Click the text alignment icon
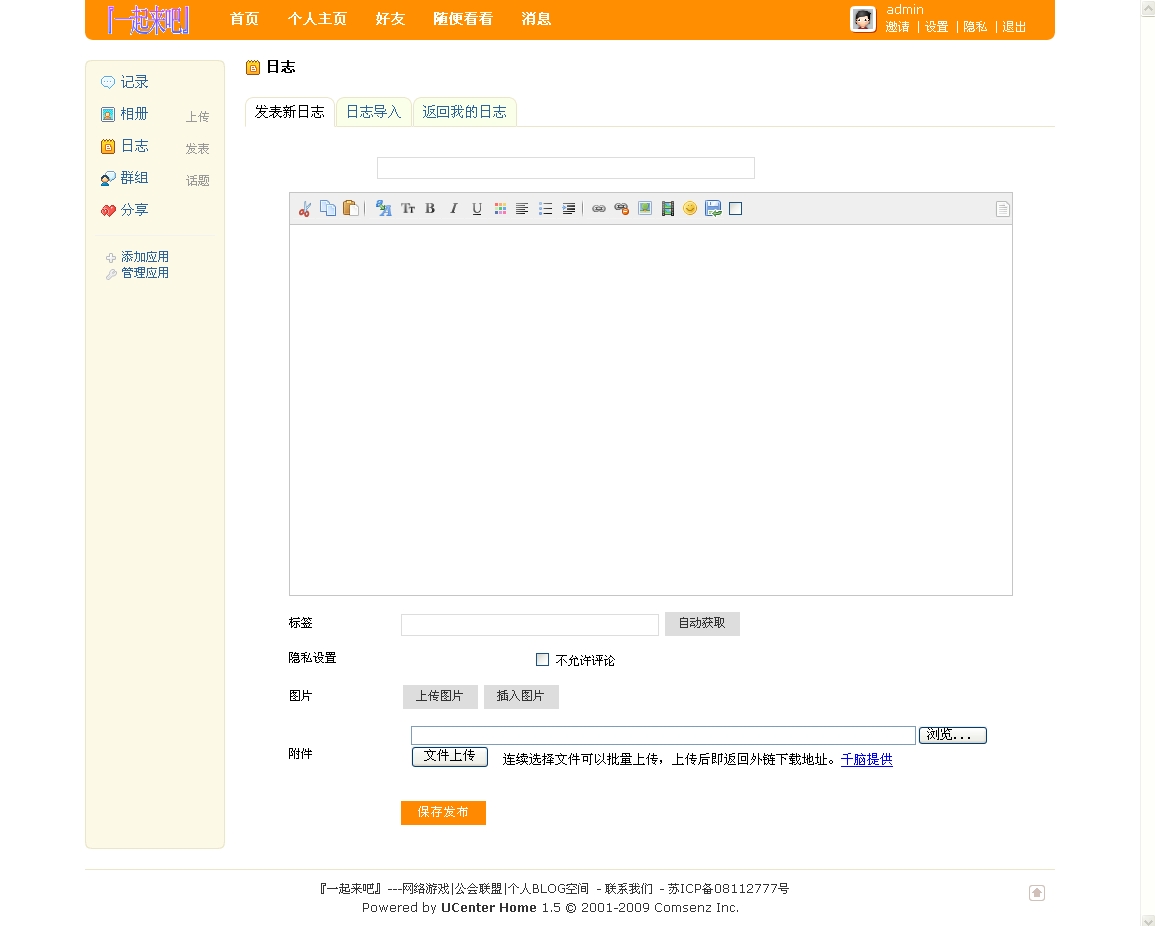The image size is (1155, 926). pos(522,208)
